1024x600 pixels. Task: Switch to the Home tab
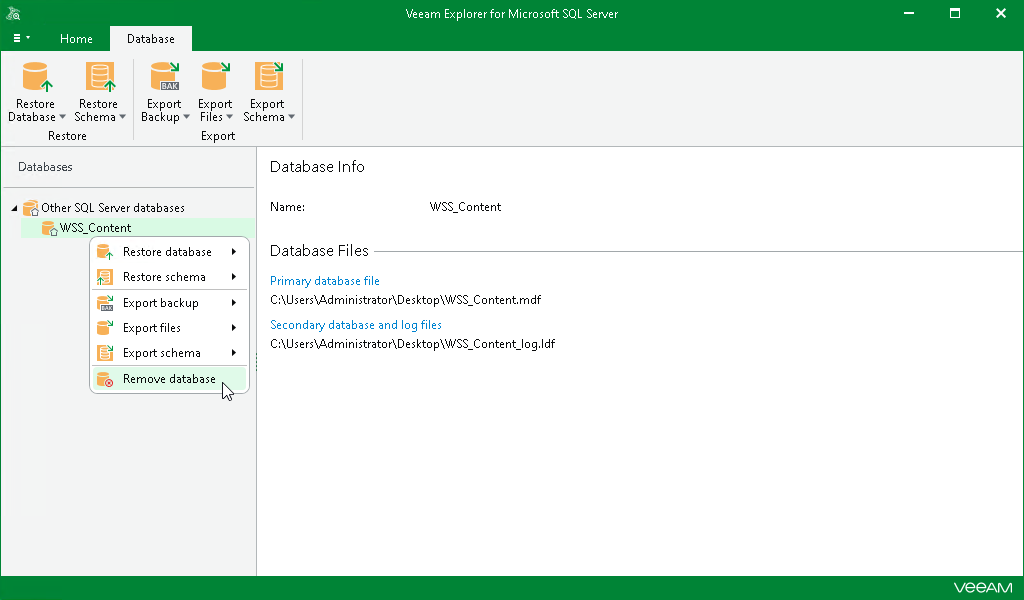pyautogui.click(x=76, y=39)
